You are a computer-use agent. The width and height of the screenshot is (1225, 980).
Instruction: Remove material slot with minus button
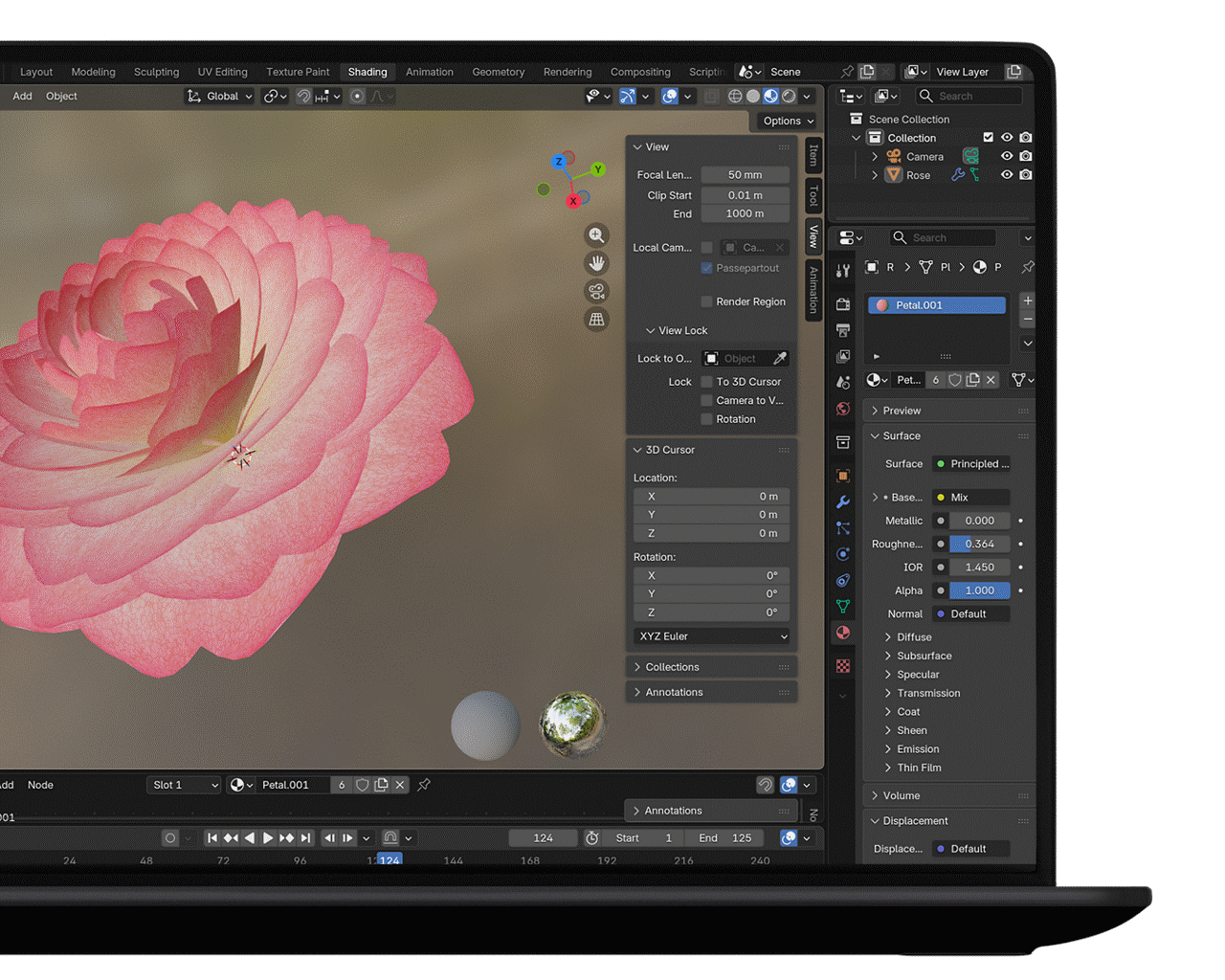[1028, 319]
